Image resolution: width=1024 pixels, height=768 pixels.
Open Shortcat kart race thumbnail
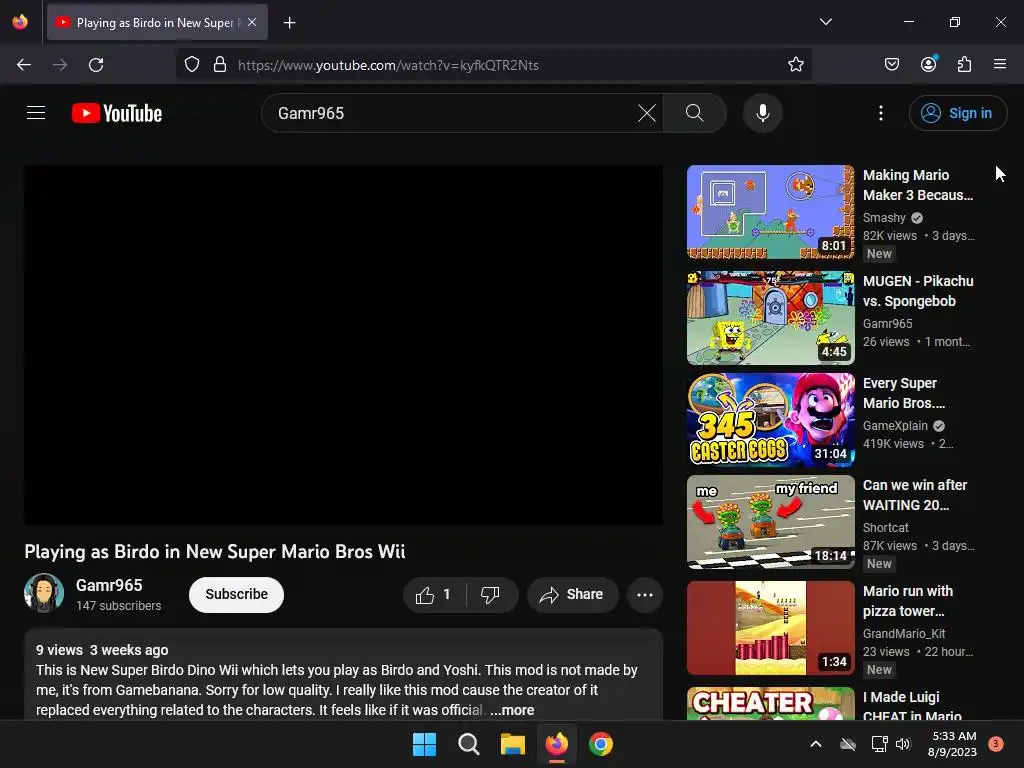(771, 522)
